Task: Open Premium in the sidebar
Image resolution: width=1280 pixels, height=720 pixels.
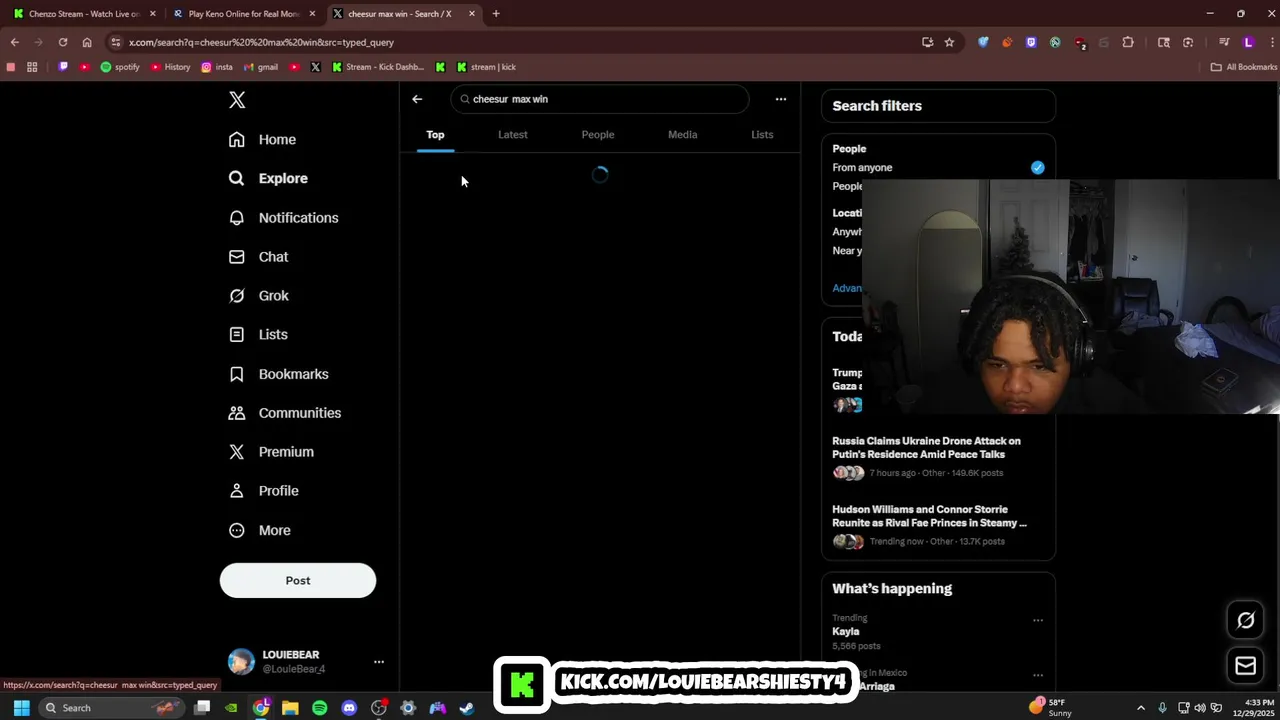Action: point(271,451)
